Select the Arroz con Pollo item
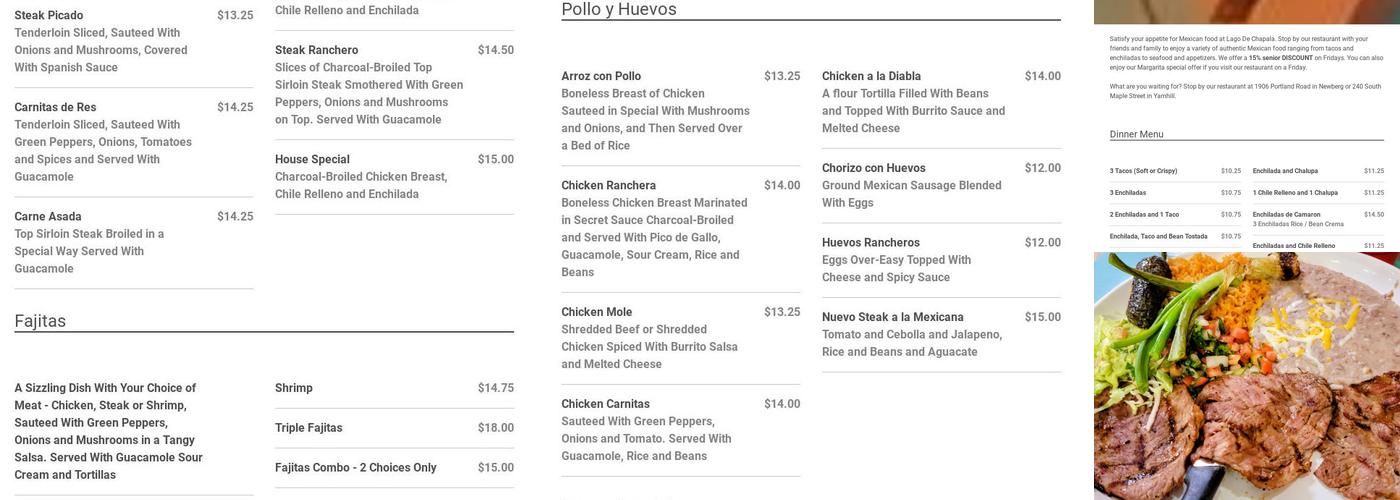 601,76
